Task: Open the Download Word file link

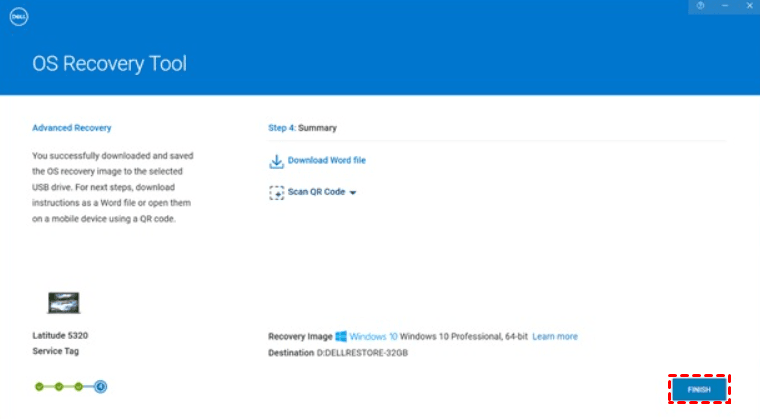Action: point(327,160)
